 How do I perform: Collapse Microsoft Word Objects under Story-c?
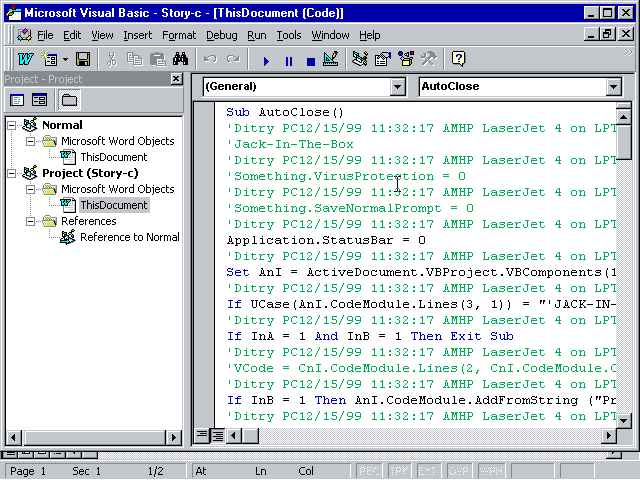pos(30,189)
